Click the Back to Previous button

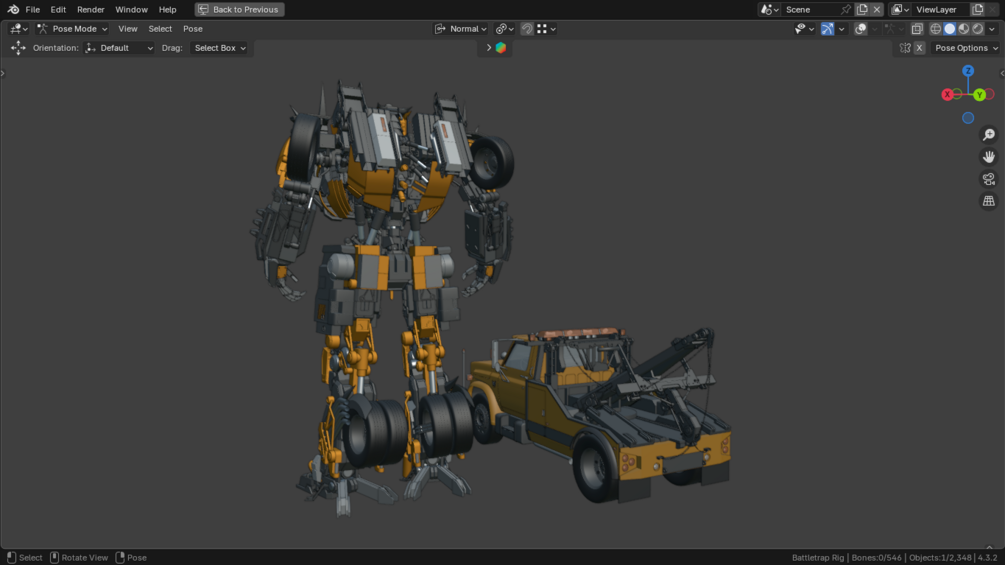239,10
